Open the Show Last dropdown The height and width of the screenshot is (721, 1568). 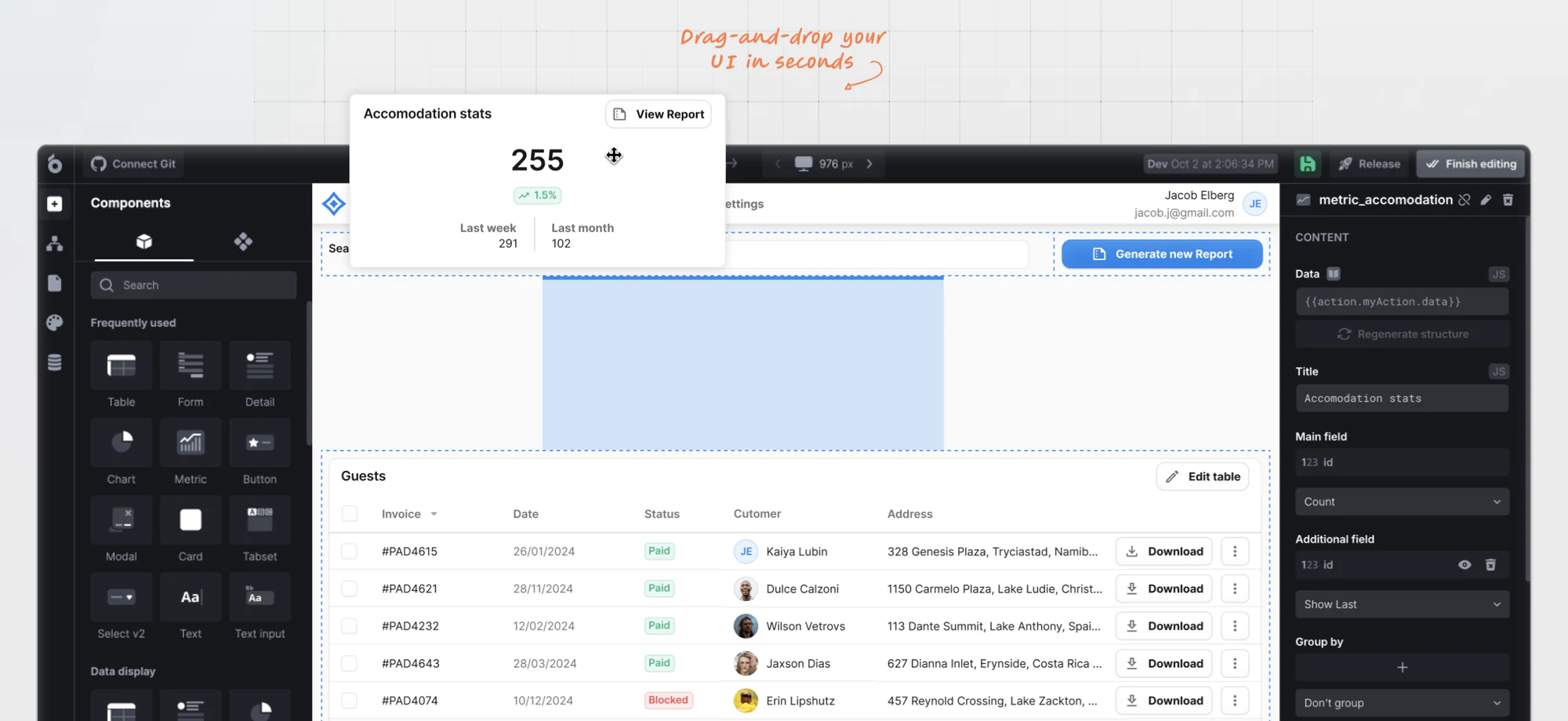[1402, 604]
